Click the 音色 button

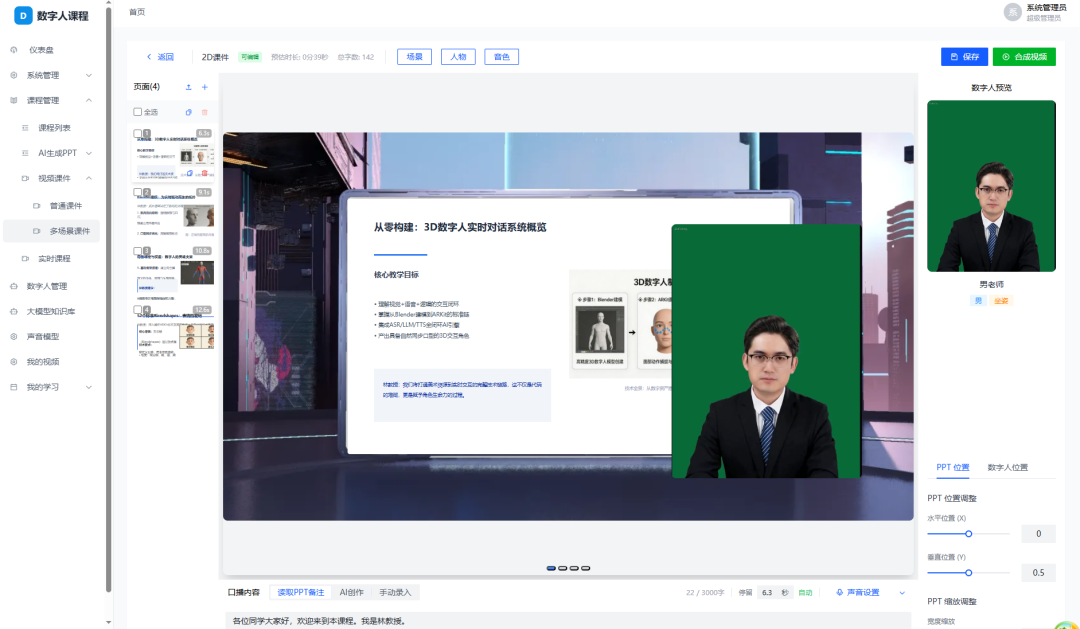tap(501, 56)
